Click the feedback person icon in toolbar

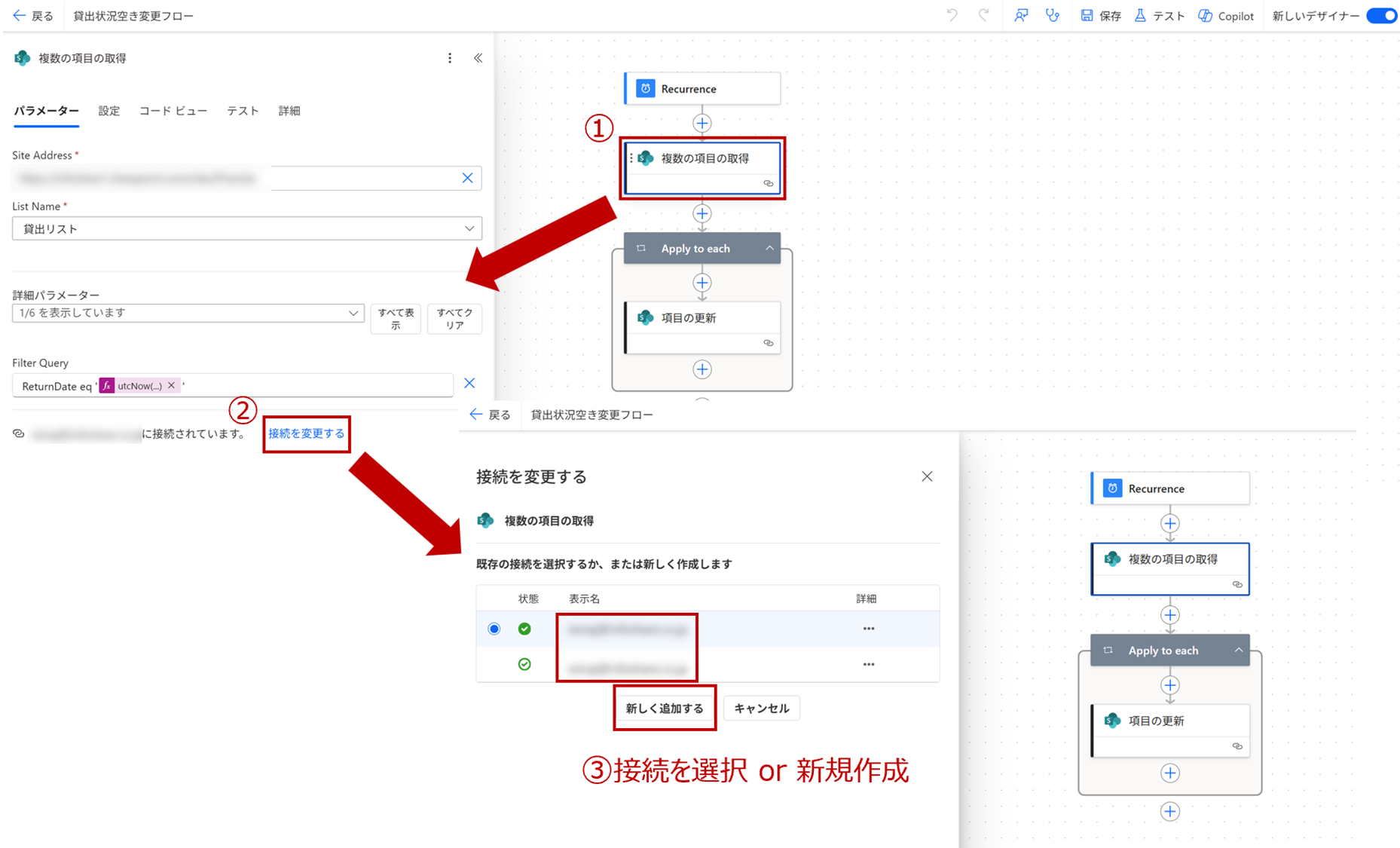click(x=1021, y=15)
